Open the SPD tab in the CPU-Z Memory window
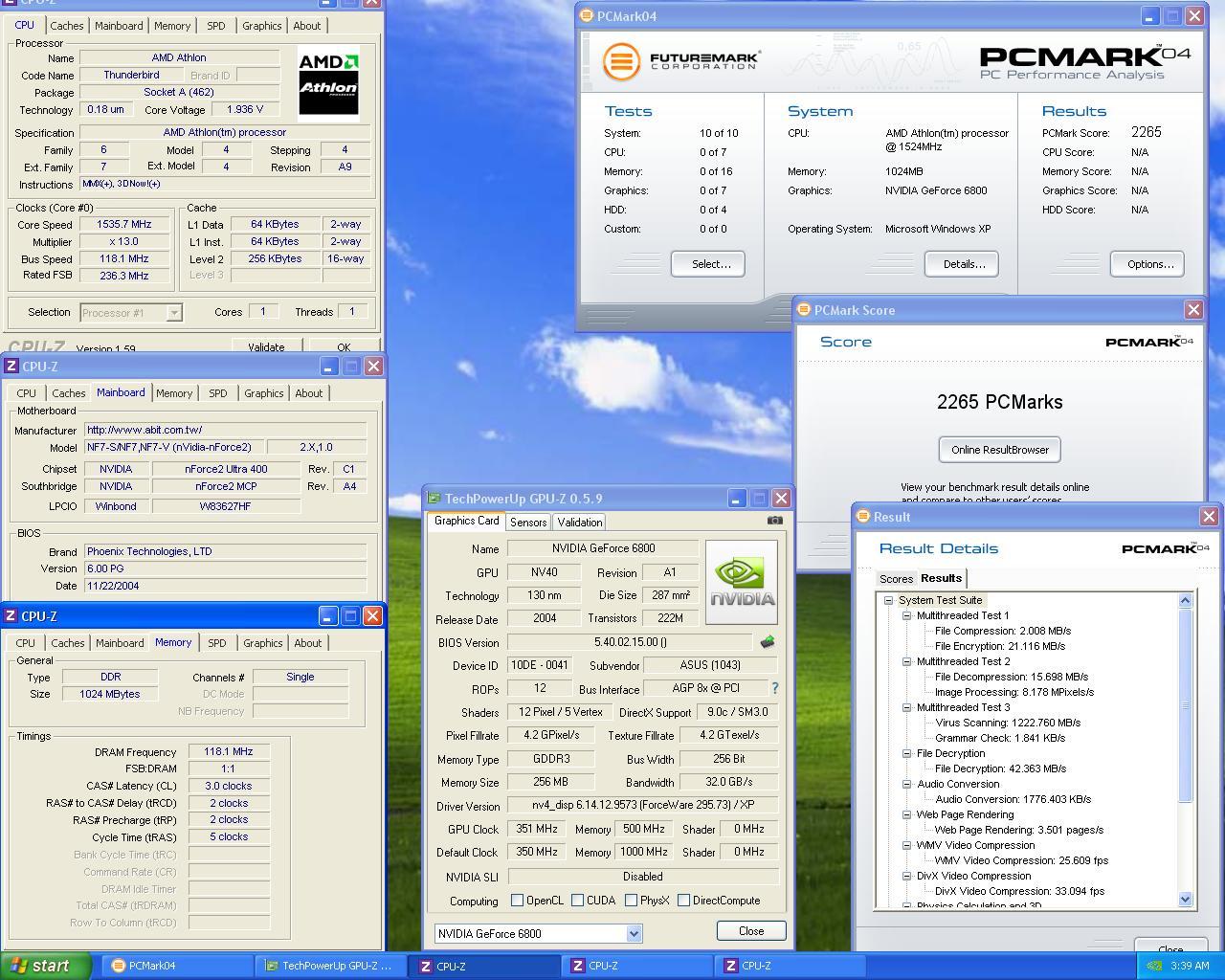Image resolution: width=1225 pixels, height=980 pixels. point(217,643)
